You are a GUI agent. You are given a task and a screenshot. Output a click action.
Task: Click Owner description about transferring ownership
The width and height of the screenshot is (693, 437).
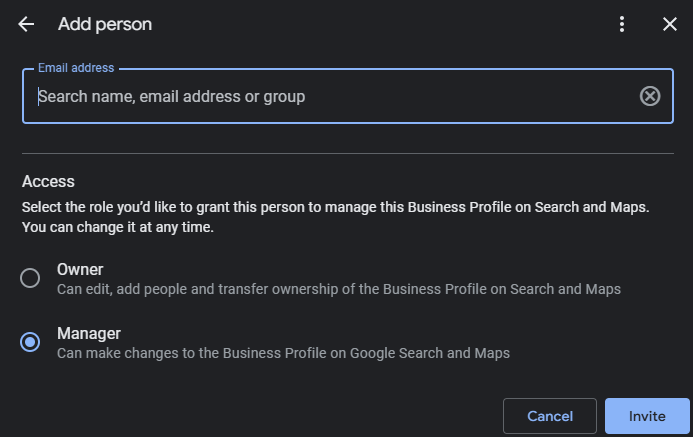pos(339,289)
